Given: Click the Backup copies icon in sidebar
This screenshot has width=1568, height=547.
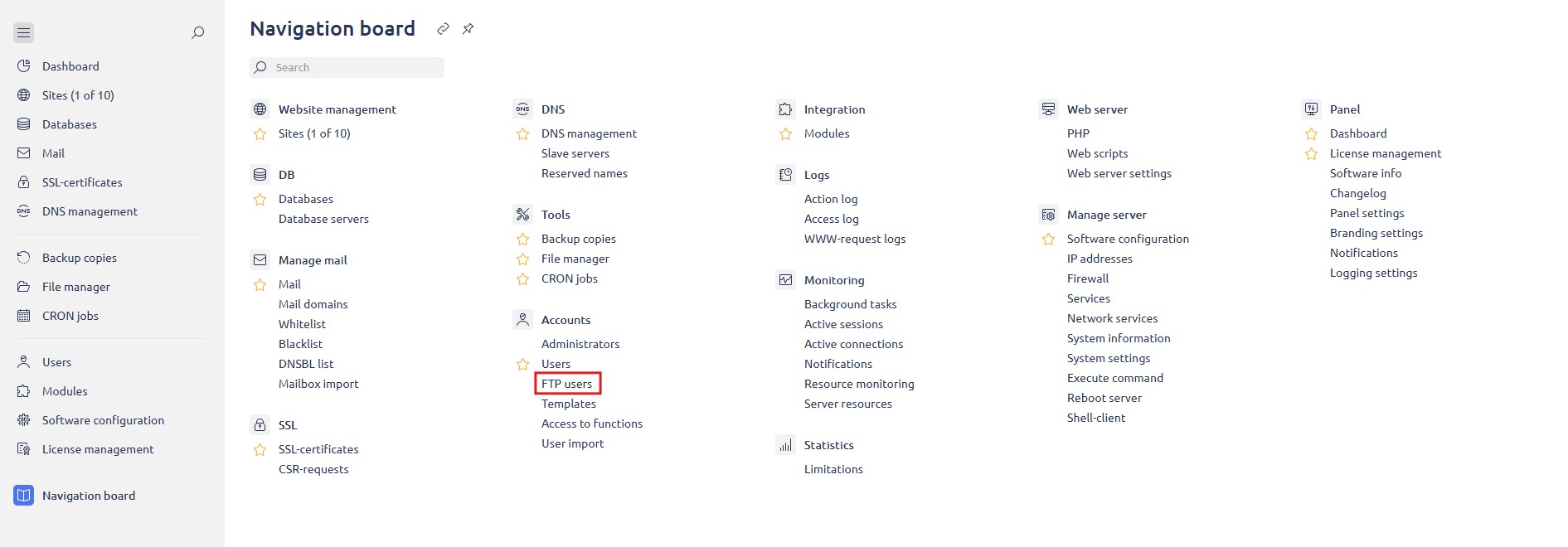Looking at the screenshot, I should tap(24, 258).
